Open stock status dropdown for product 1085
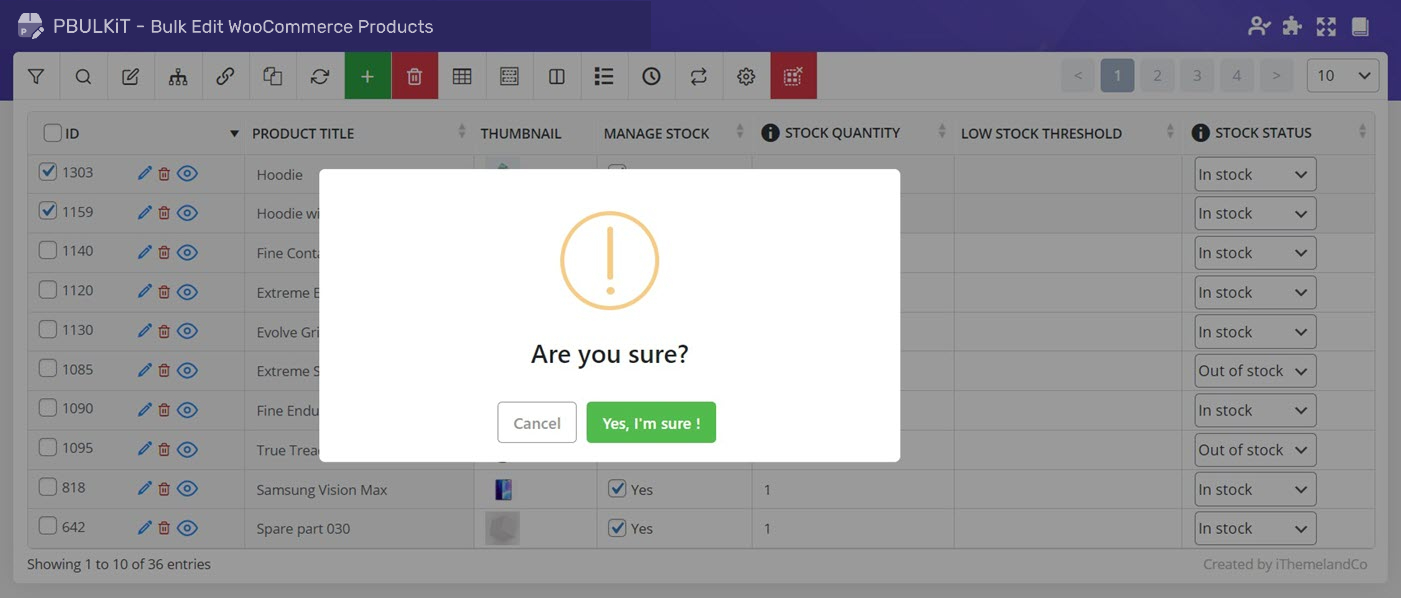This screenshot has width=1401, height=598. pos(1255,371)
